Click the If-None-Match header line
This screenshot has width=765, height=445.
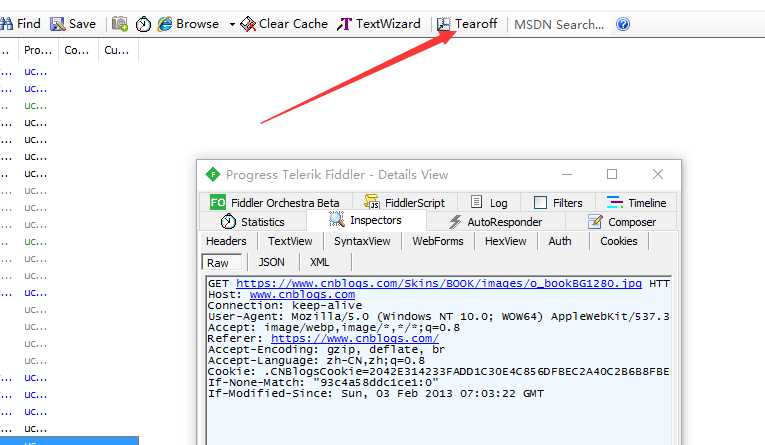tap(323, 383)
